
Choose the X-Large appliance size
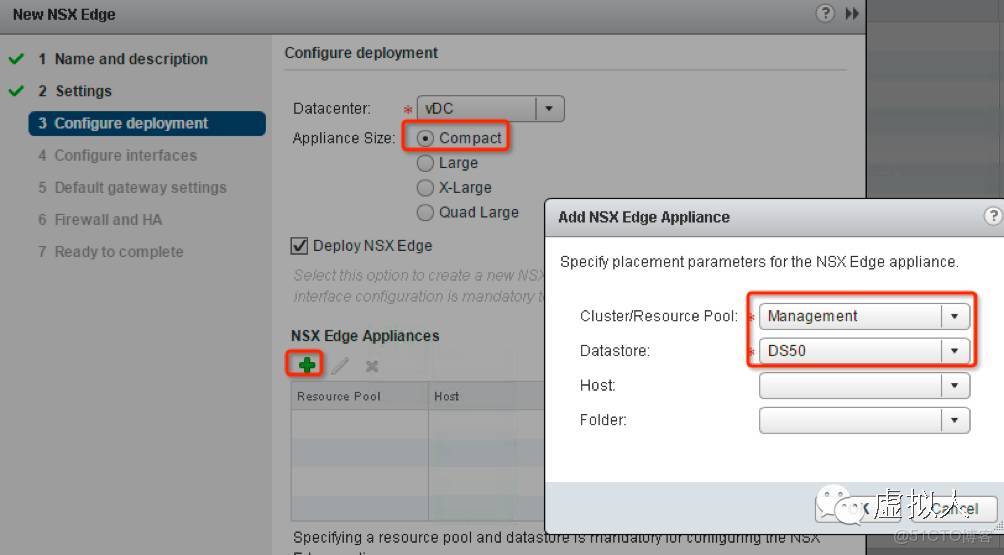426,188
